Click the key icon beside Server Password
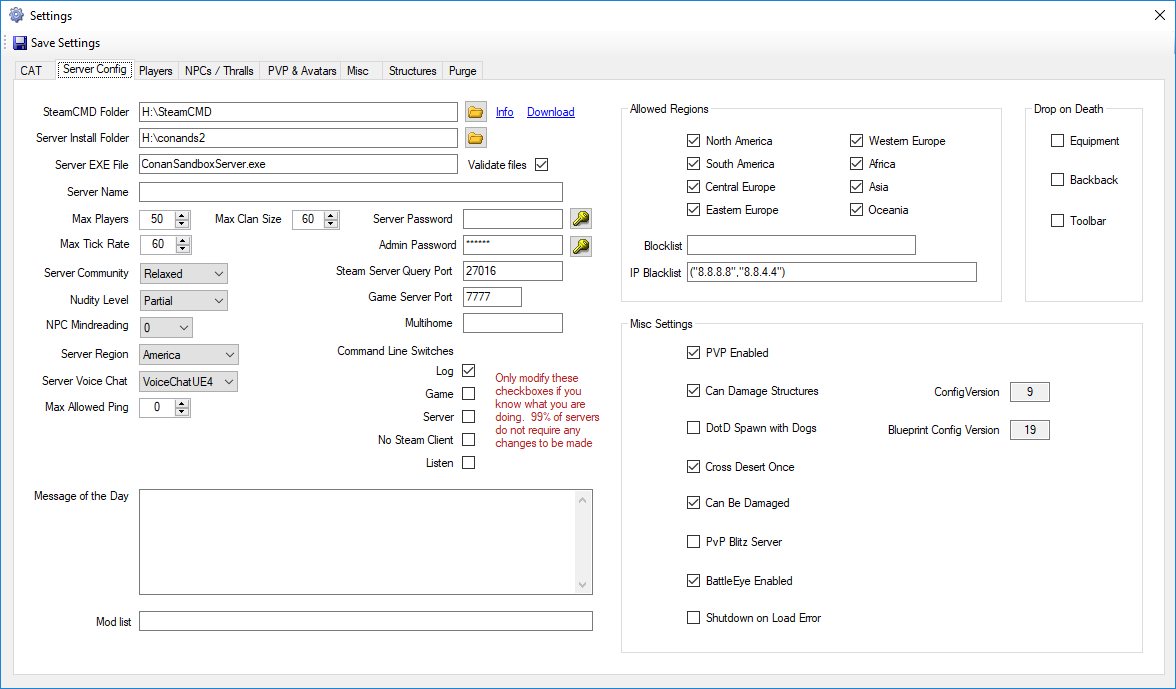This screenshot has width=1176, height=689. pyautogui.click(x=580, y=219)
